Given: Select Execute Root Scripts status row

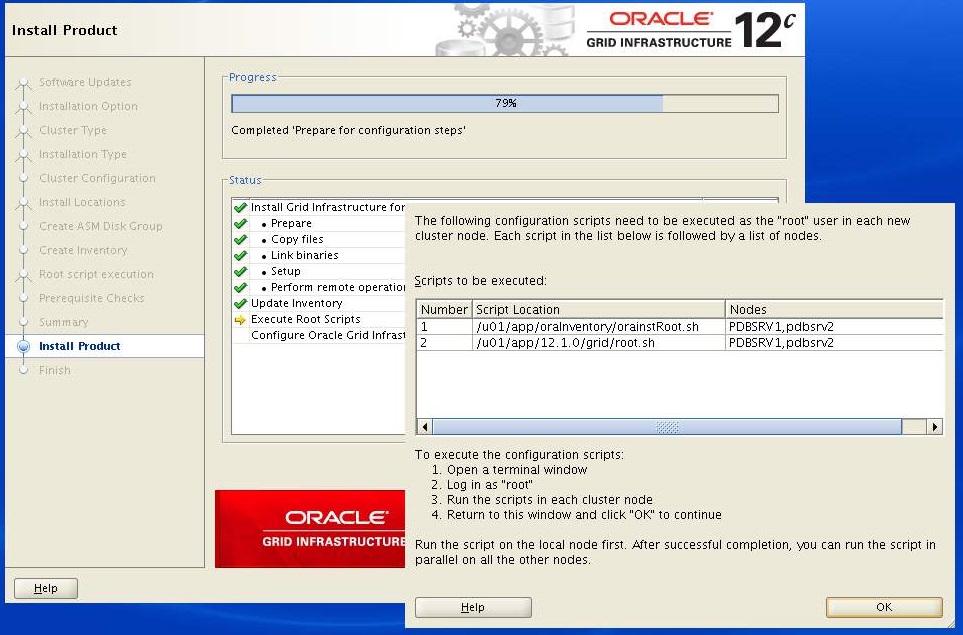Looking at the screenshot, I should click(319, 319).
